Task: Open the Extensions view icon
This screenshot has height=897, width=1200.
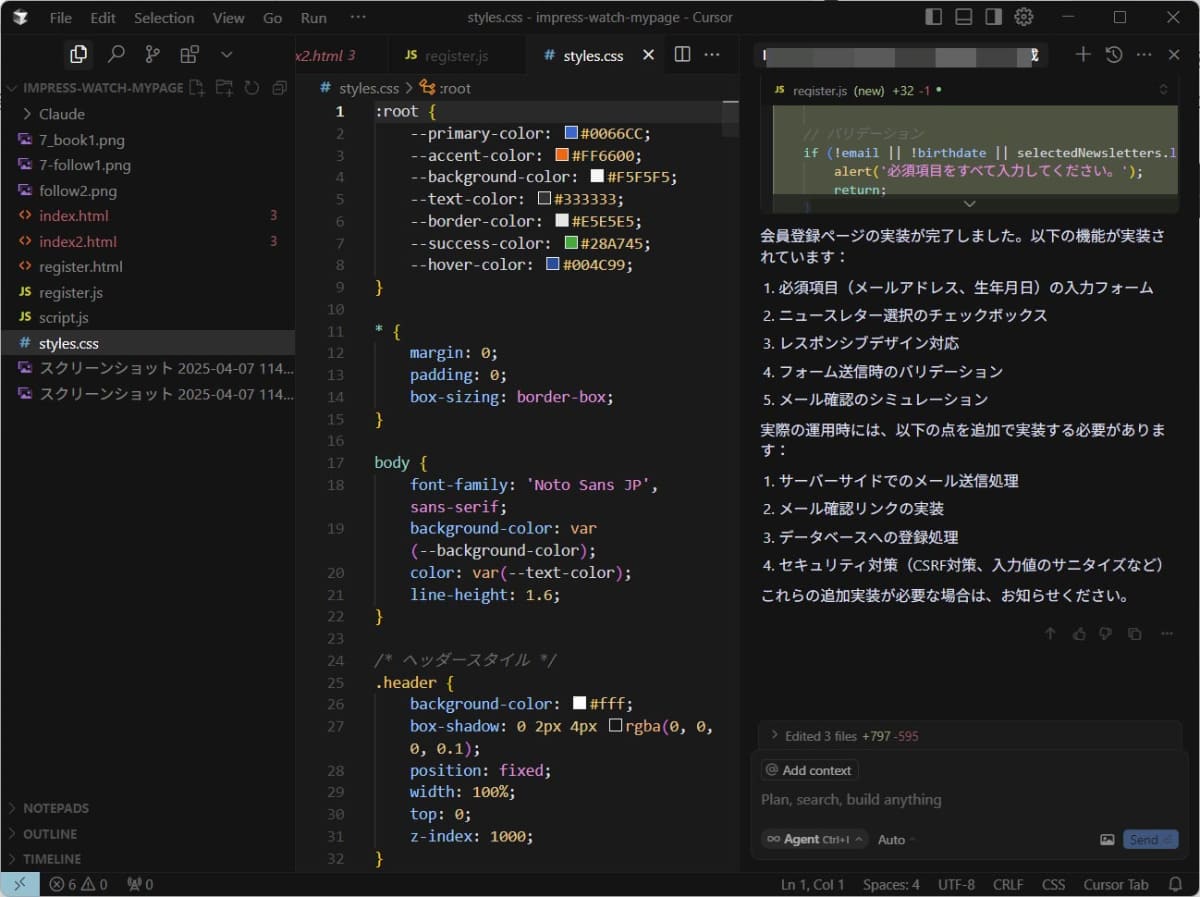Action: click(x=189, y=55)
